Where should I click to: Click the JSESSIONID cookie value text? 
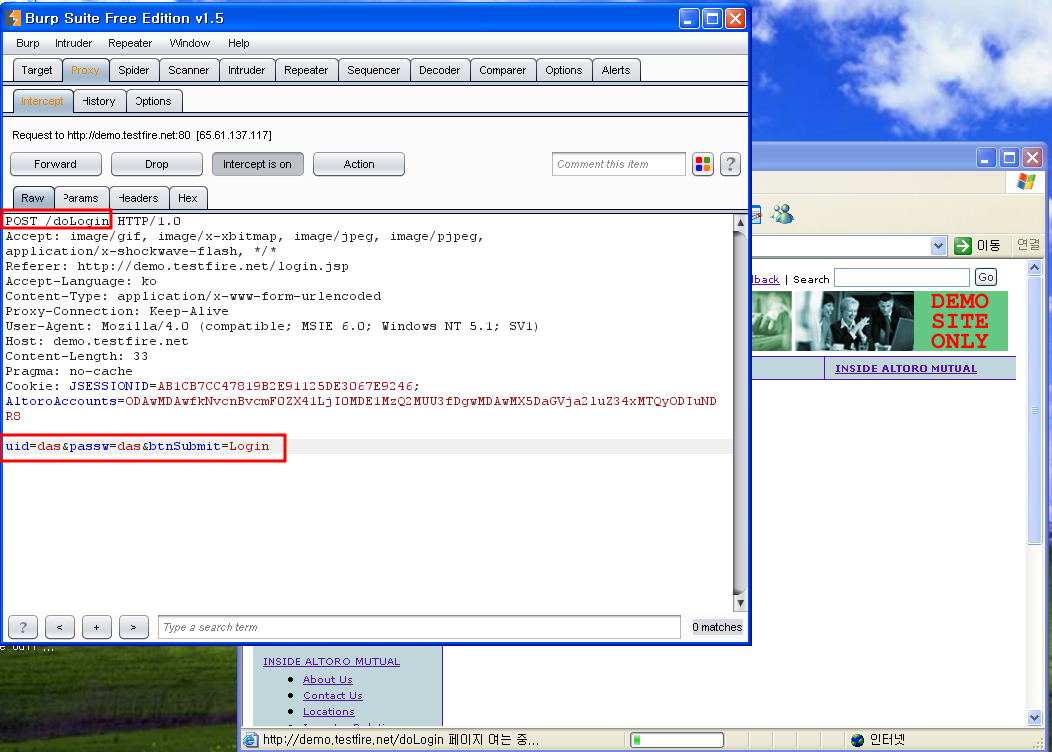(285, 386)
